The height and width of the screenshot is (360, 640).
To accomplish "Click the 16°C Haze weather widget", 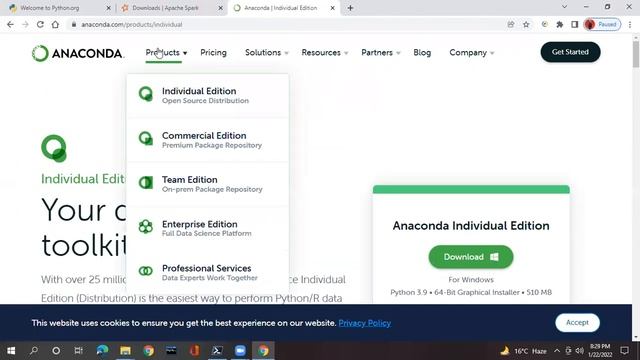I will click(524, 351).
